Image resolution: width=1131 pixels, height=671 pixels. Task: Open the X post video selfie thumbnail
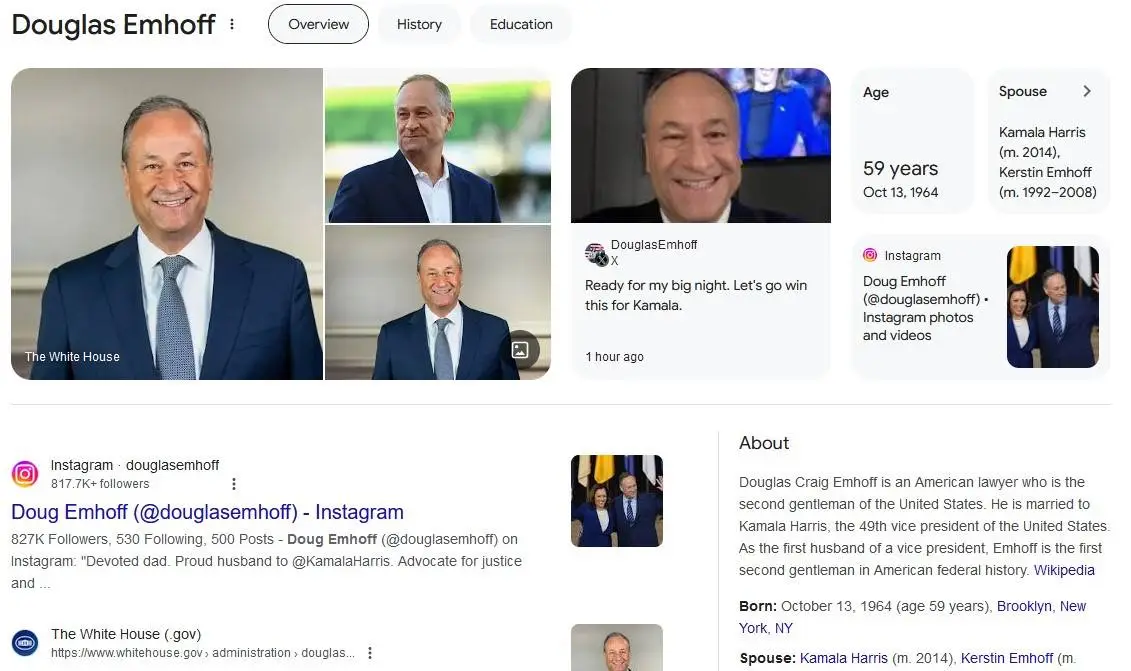700,145
